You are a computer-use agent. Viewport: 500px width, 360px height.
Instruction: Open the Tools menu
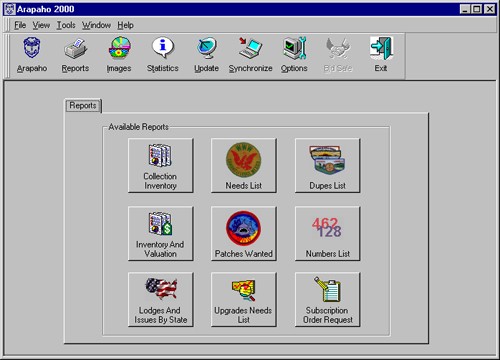[66, 25]
